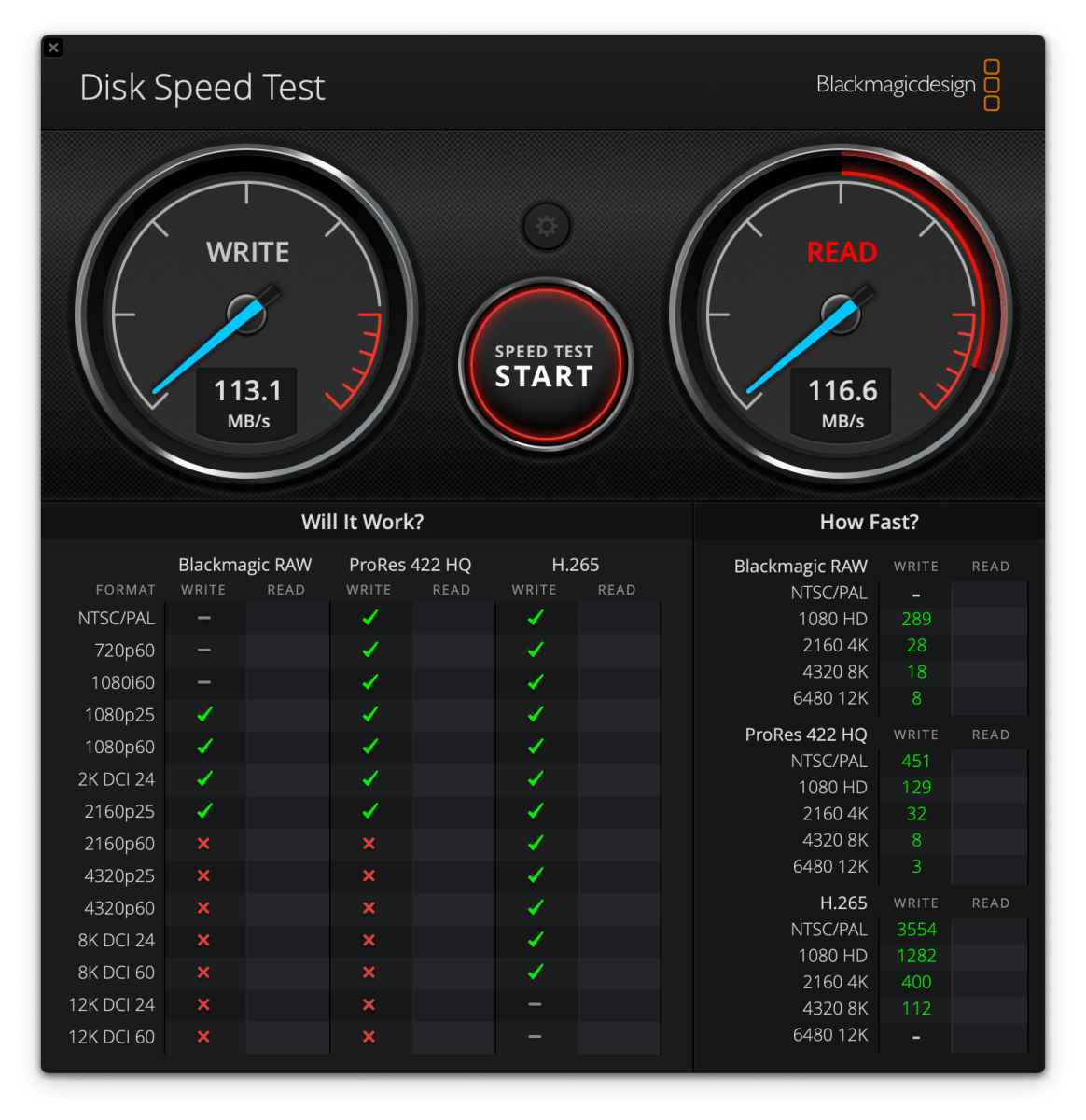Click ProRes 422 HQ red cross for 4320p25
The height and width of the screenshot is (1120, 1086).
[x=369, y=876]
